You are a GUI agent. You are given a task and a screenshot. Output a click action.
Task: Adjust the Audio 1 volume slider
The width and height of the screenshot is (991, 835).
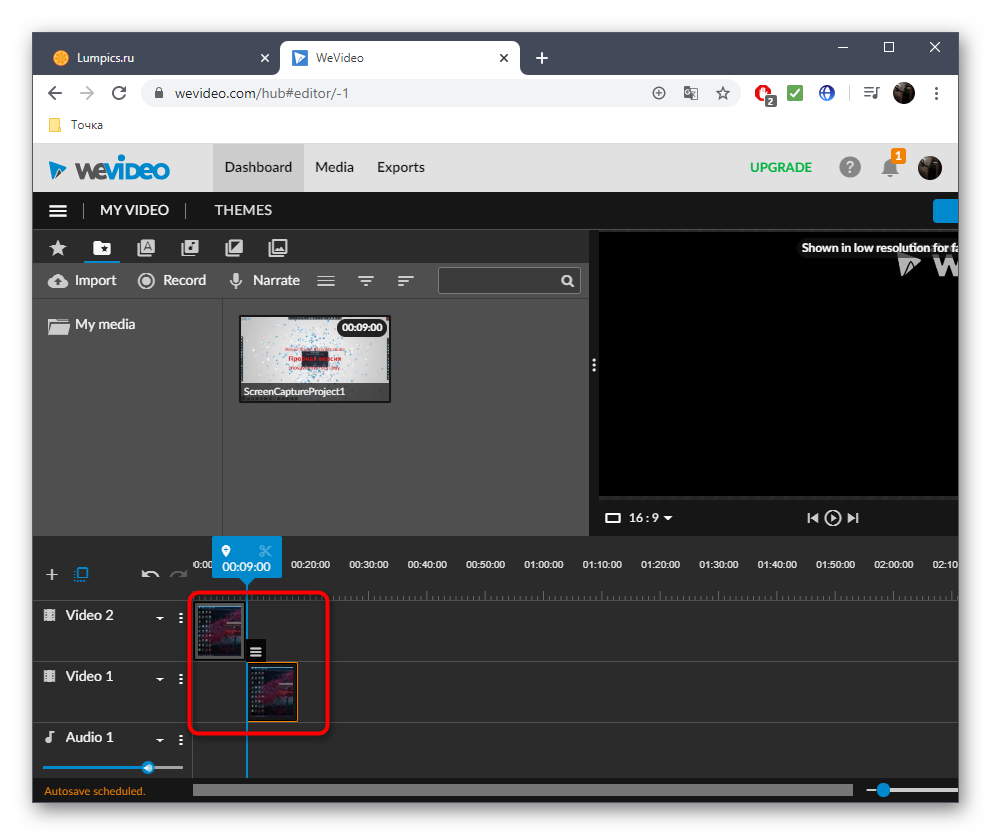148,768
